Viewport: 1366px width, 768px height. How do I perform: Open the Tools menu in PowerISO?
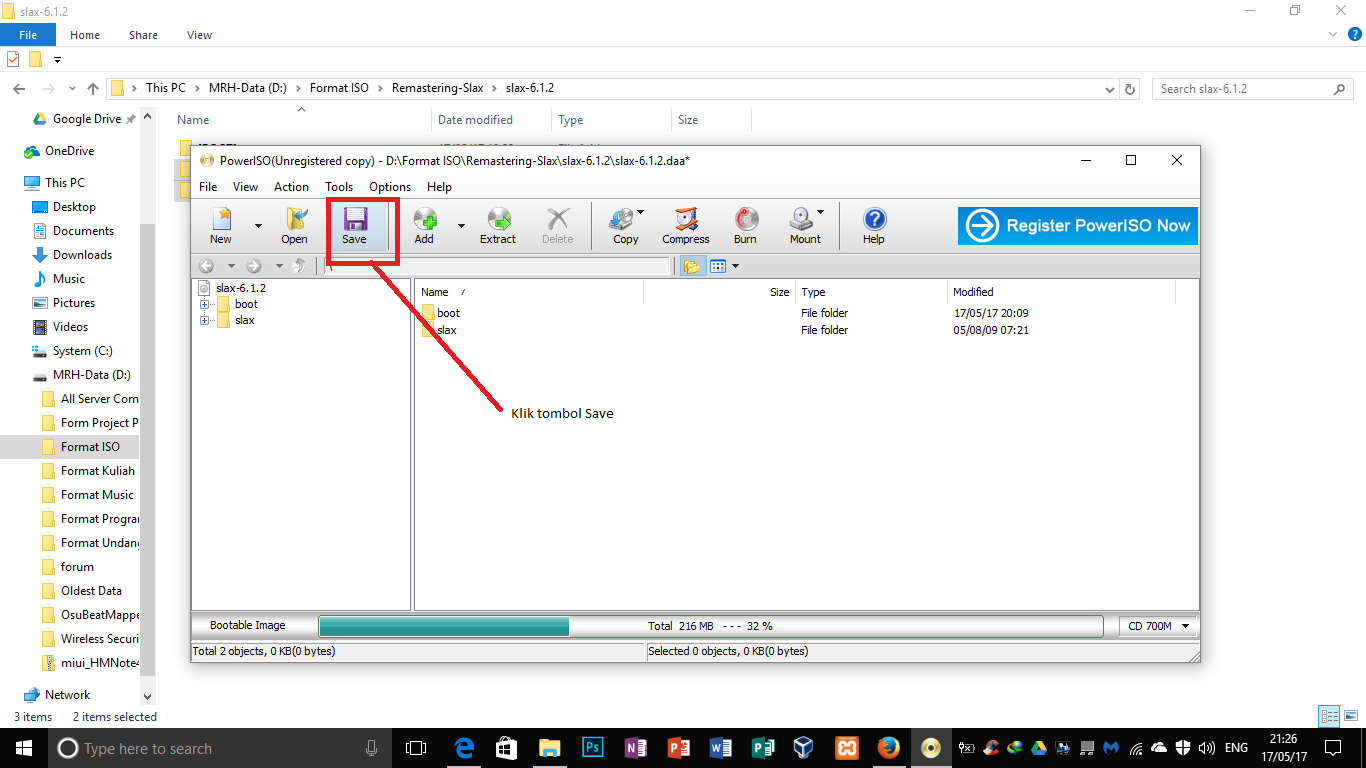pyautogui.click(x=339, y=187)
